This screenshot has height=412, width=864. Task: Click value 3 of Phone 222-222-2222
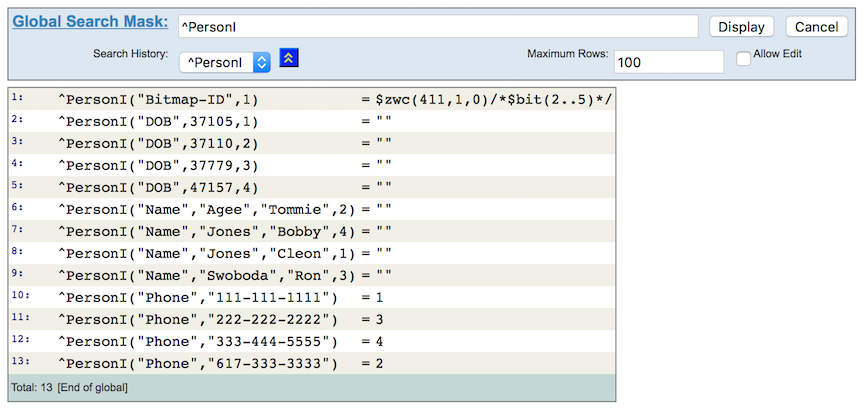tap(379, 320)
